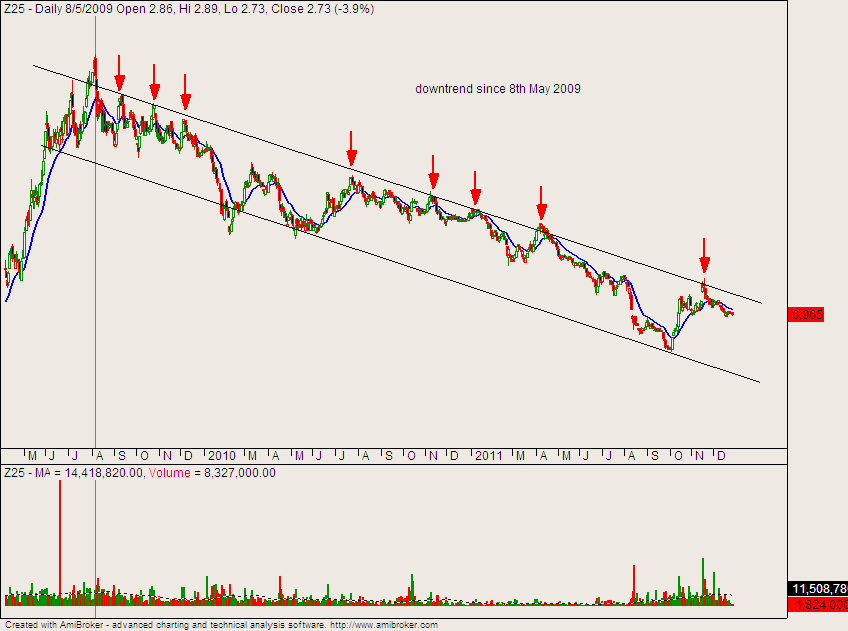
Task: Select red arrow above the July 2010 peak
Action: tap(352, 149)
